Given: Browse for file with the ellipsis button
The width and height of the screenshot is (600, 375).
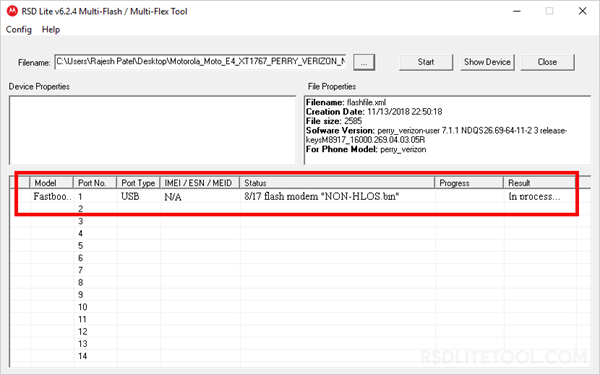Looking at the screenshot, I should (x=364, y=62).
